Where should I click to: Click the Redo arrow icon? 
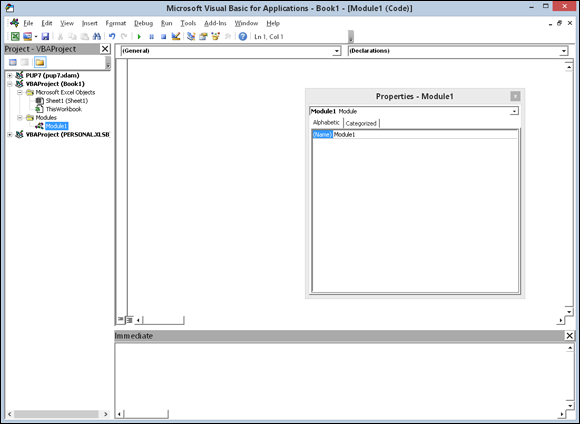tap(124, 36)
